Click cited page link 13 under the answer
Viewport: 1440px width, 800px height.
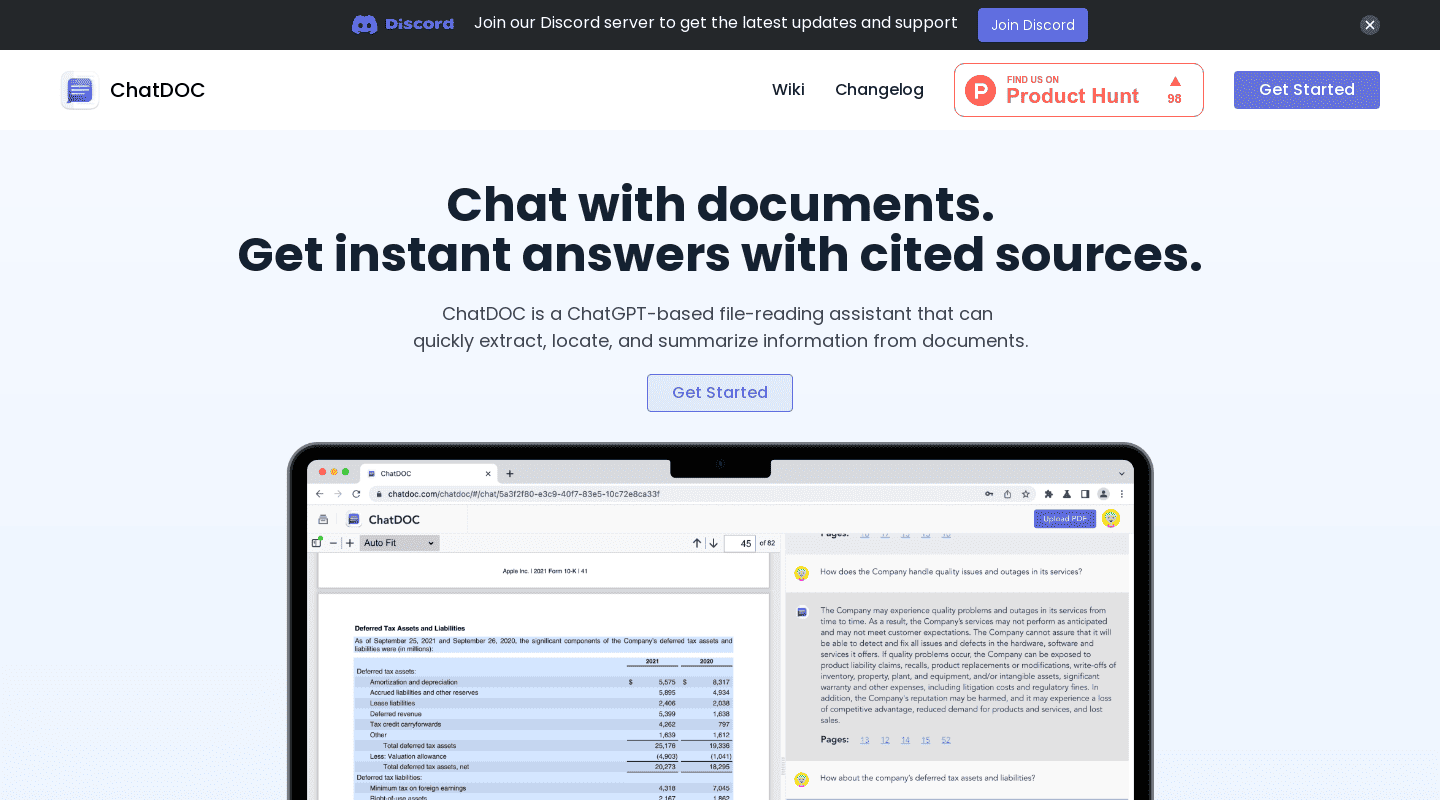pyautogui.click(x=865, y=740)
